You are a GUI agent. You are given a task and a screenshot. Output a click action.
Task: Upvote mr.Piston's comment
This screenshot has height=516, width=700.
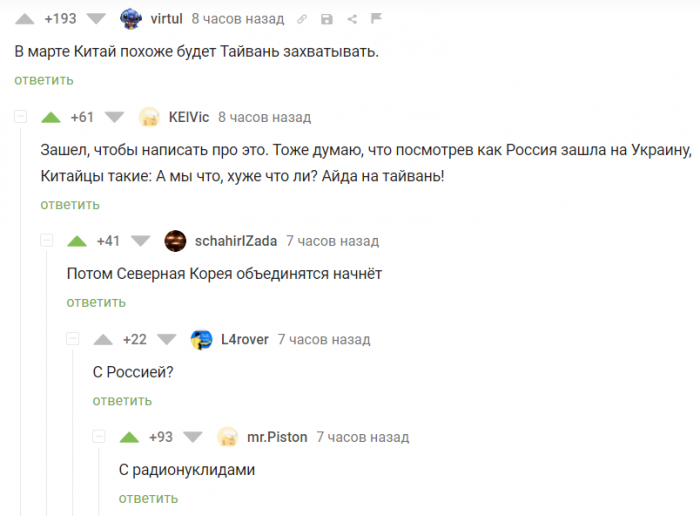(x=130, y=437)
